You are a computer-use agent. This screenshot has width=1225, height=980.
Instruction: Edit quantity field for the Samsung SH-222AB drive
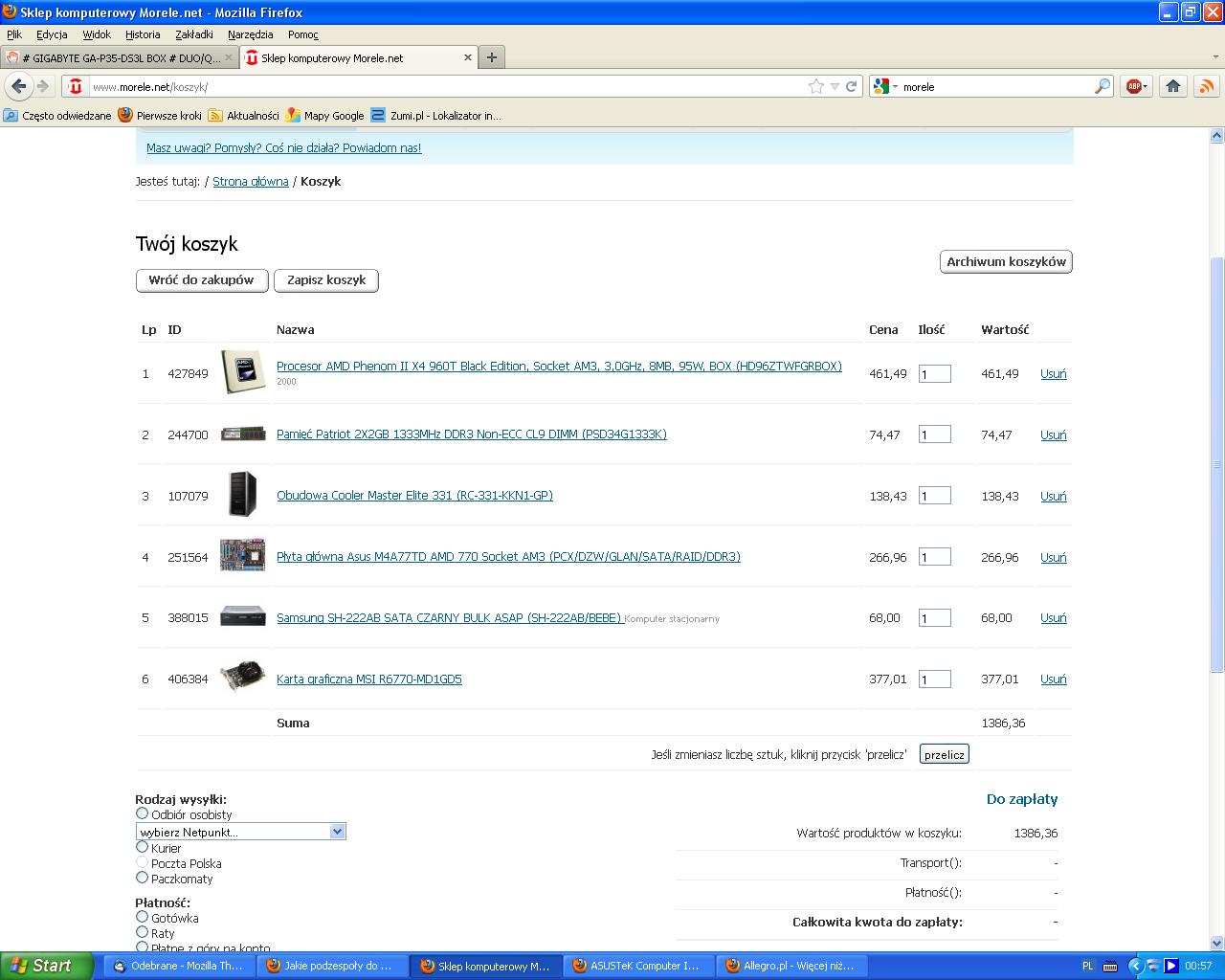coord(935,618)
